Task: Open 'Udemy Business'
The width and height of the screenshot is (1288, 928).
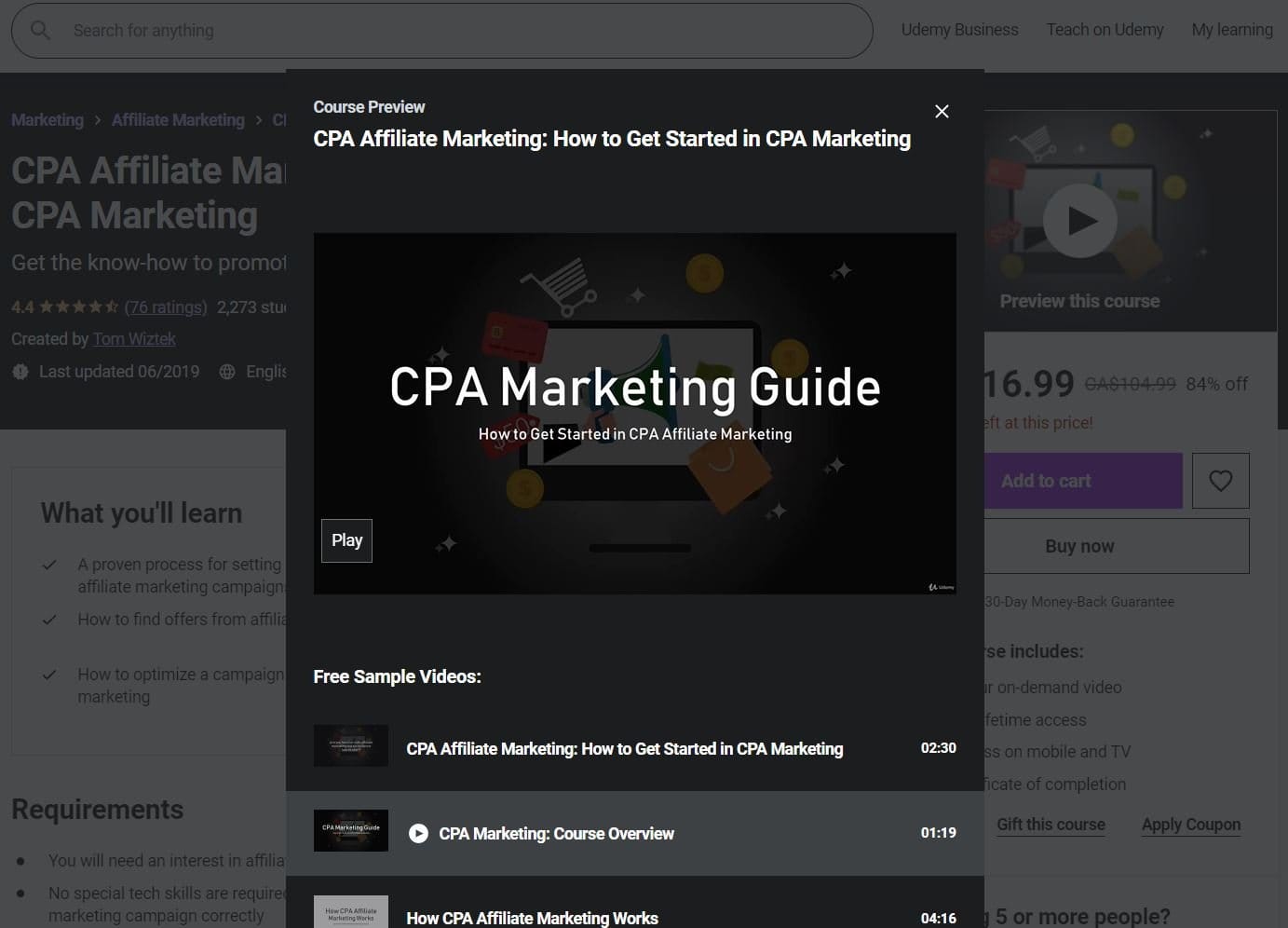Action: click(x=959, y=30)
